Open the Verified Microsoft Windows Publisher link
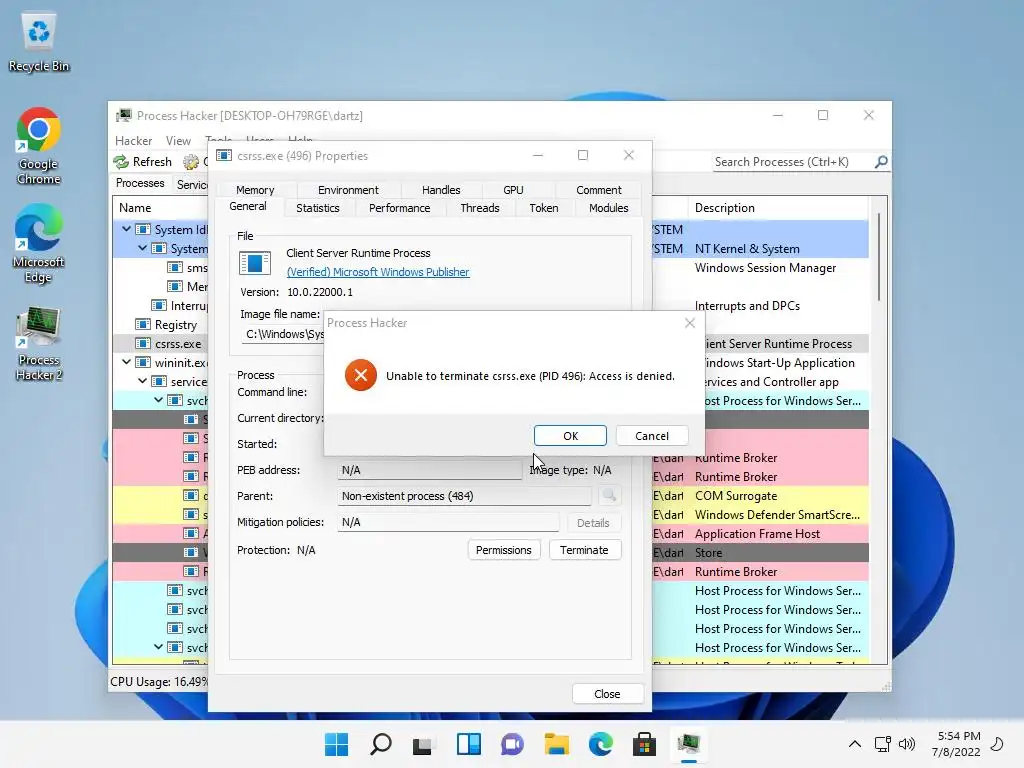Screen dimensions: 1024x768 click(x=378, y=272)
